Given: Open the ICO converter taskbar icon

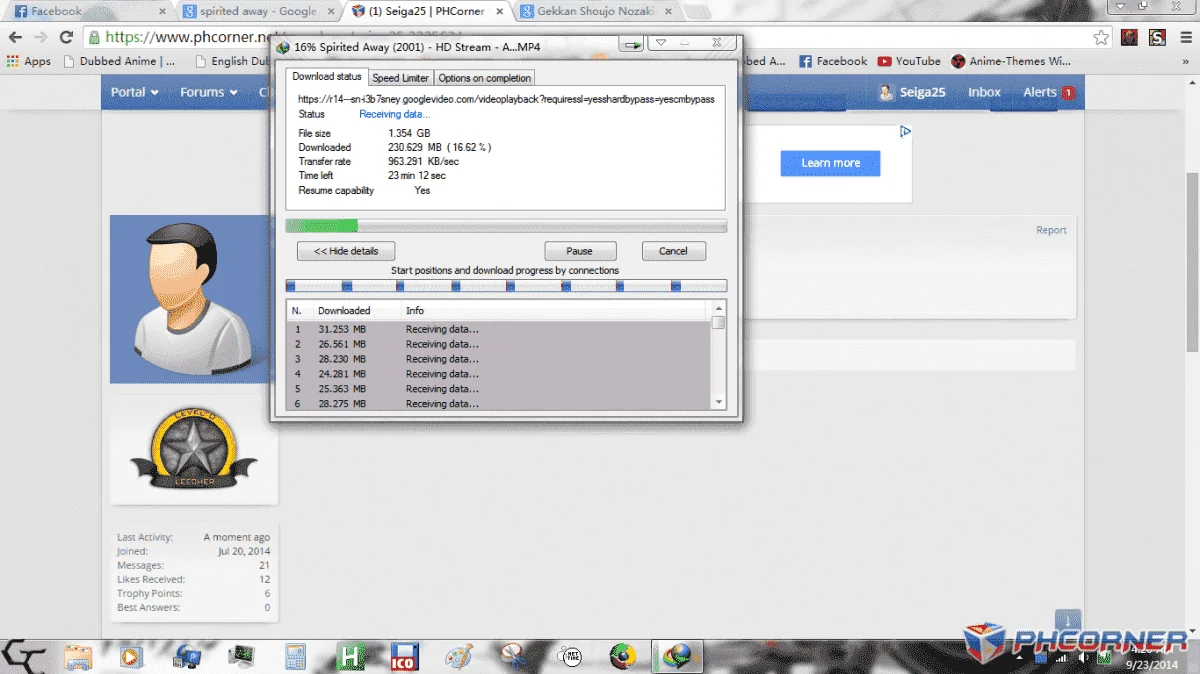Looking at the screenshot, I should click(404, 657).
